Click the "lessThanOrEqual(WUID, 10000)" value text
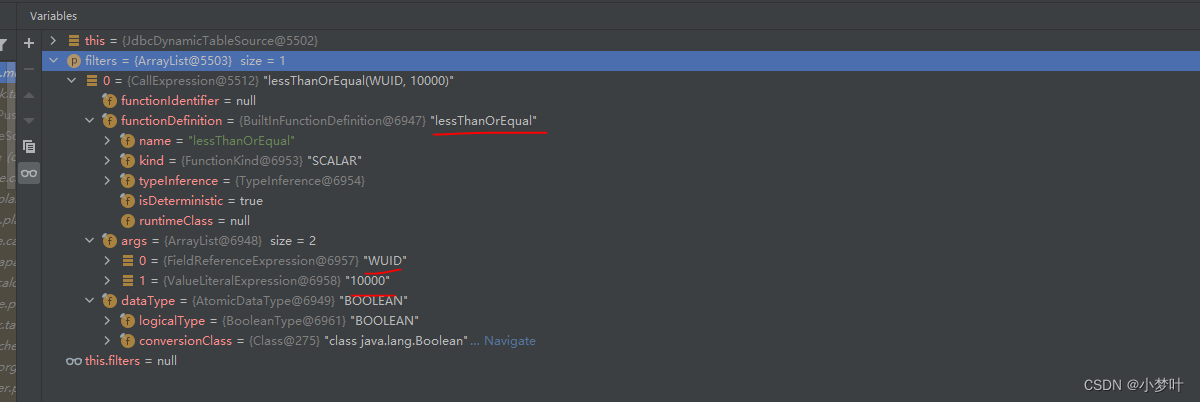The image size is (1200, 402). point(359,81)
